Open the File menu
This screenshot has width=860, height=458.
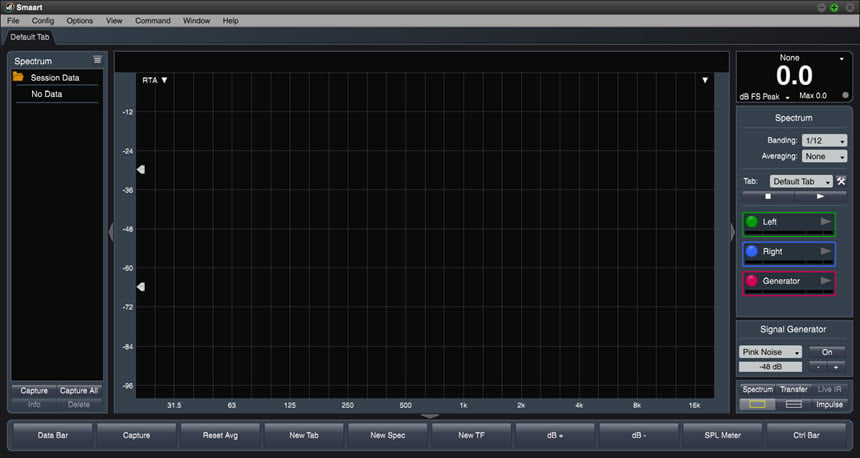(13, 20)
